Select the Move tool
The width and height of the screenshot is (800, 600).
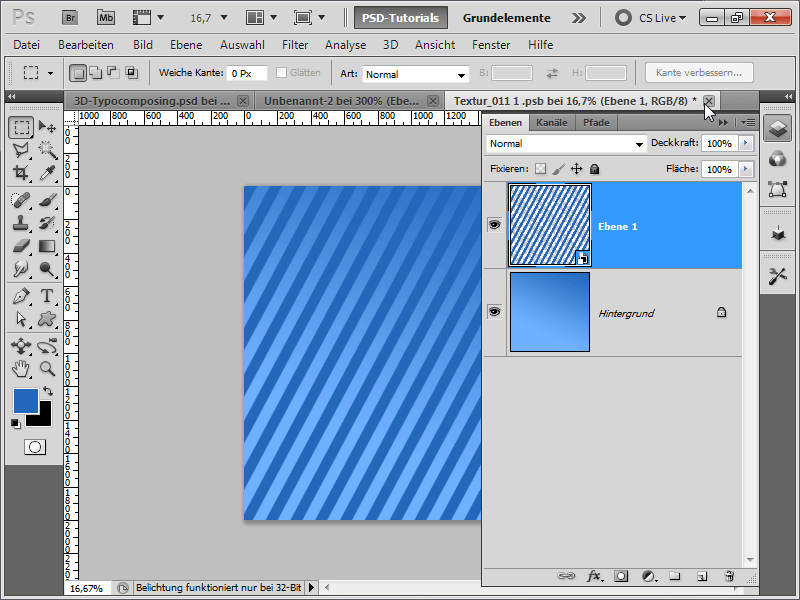click(x=47, y=127)
